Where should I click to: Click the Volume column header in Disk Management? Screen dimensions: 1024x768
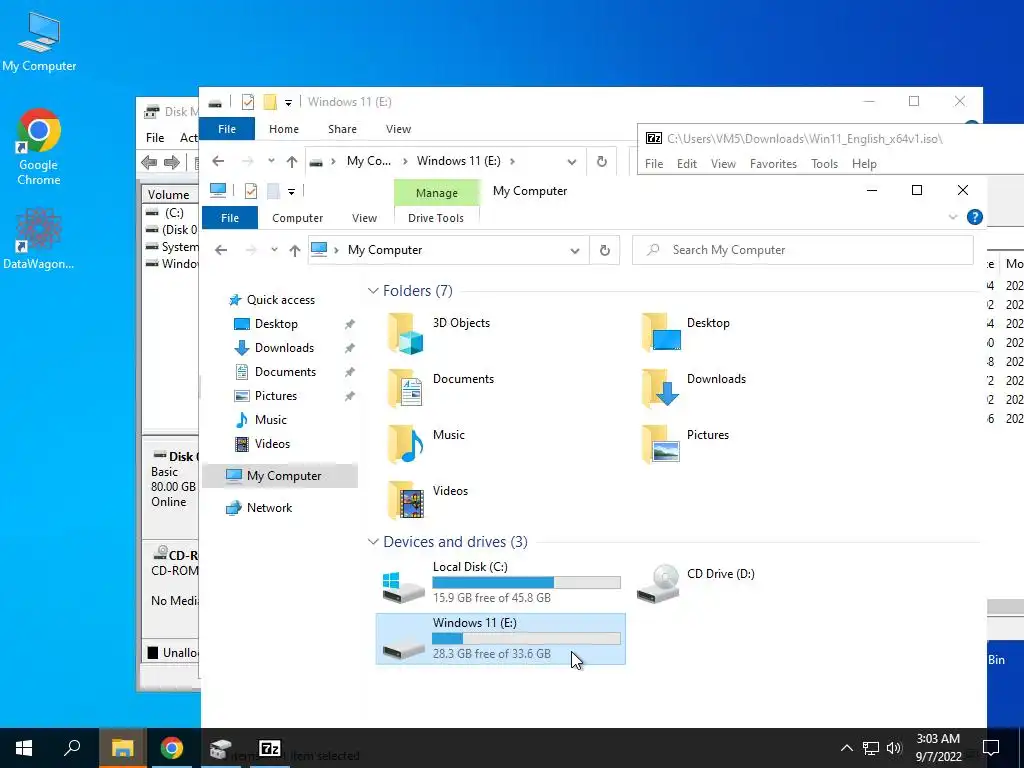pyautogui.click(x=168, y=195)
